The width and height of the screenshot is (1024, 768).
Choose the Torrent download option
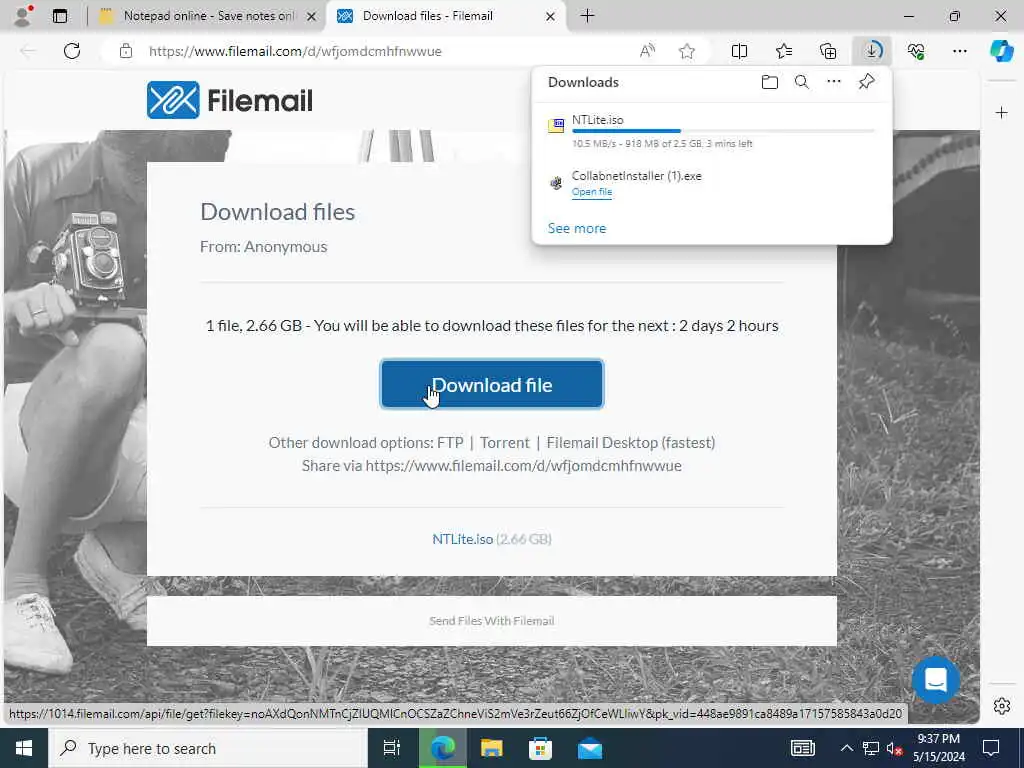504,443
